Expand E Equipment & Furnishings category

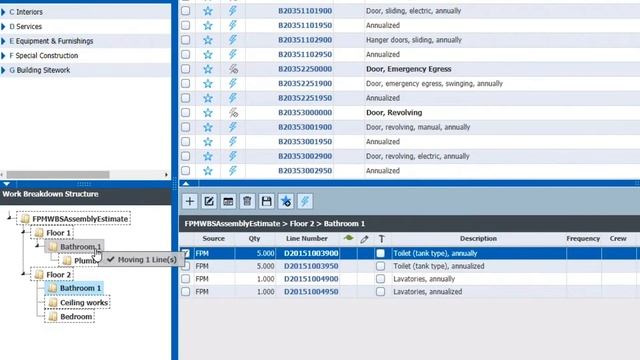[x=3, y=41]
